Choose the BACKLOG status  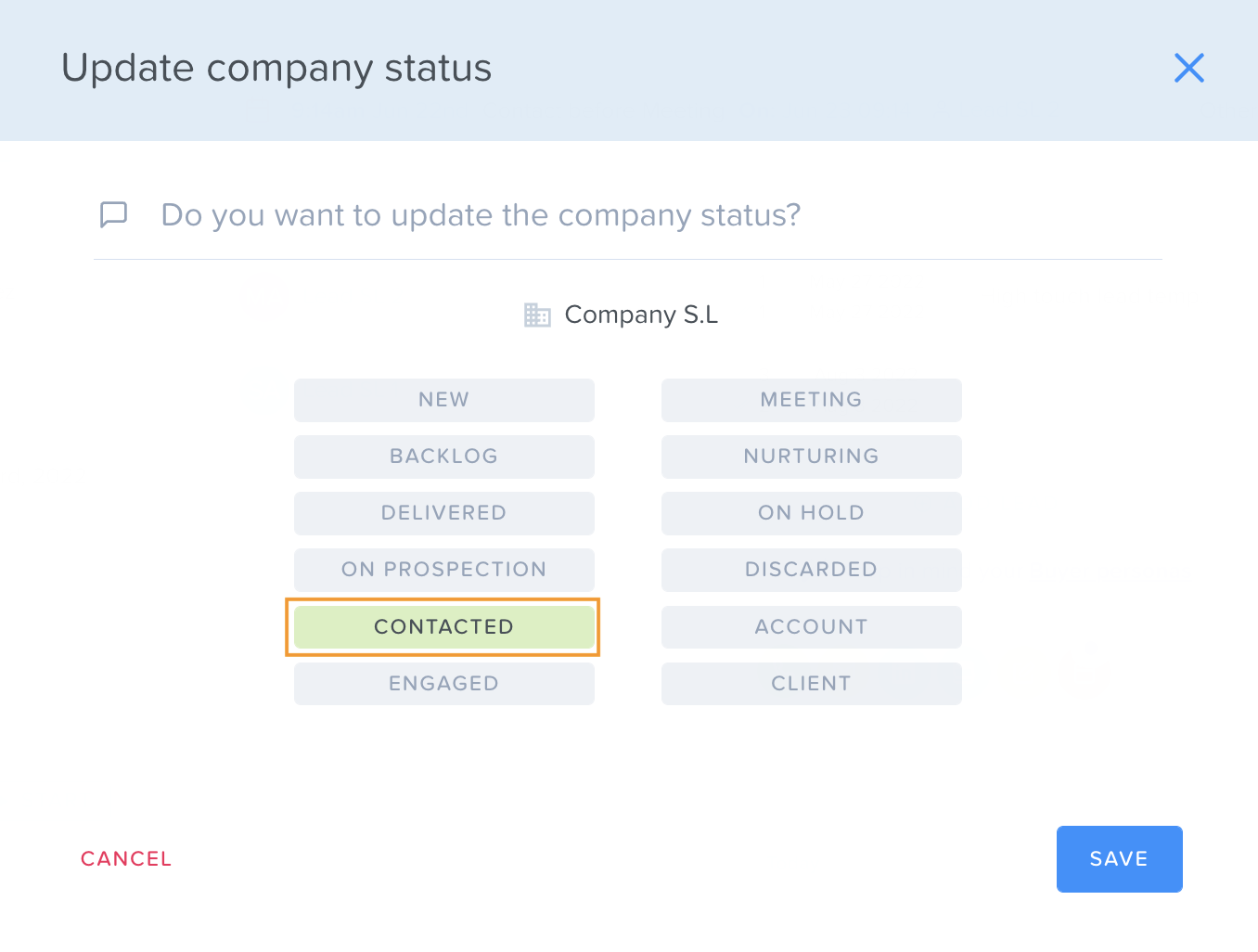[444, 457]
